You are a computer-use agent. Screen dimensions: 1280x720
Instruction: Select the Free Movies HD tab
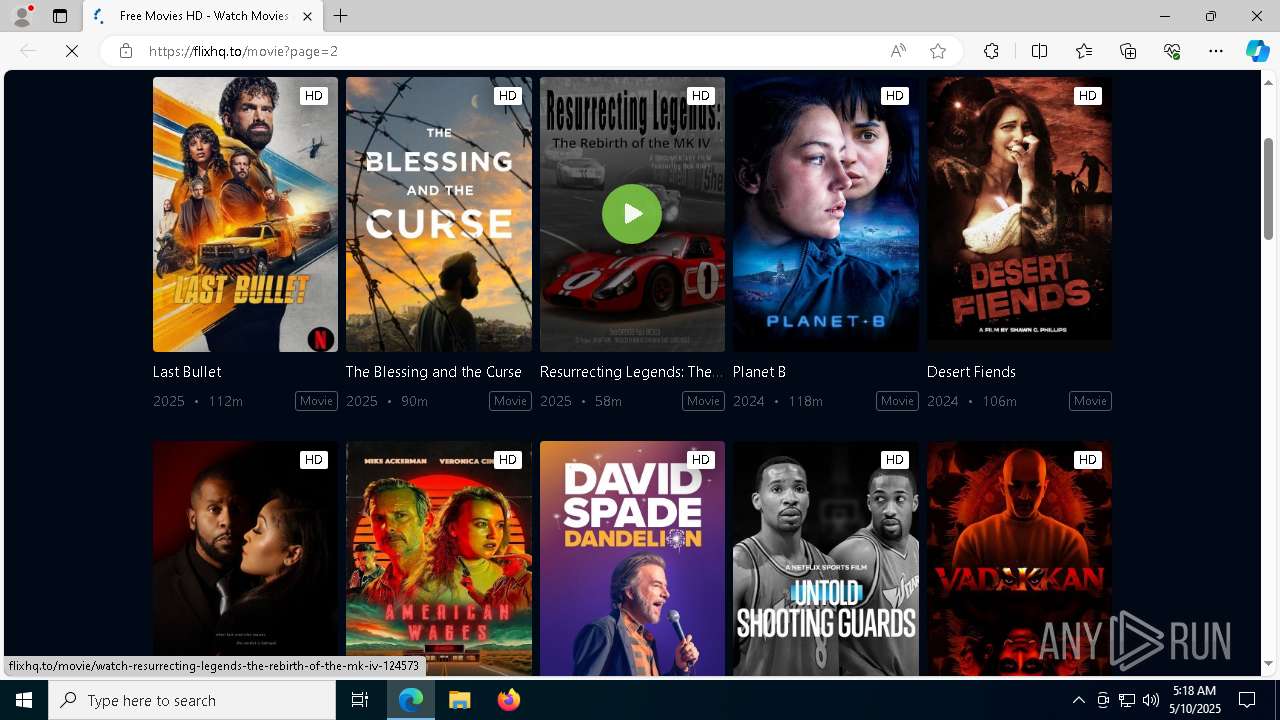click(x=203, y=16)
